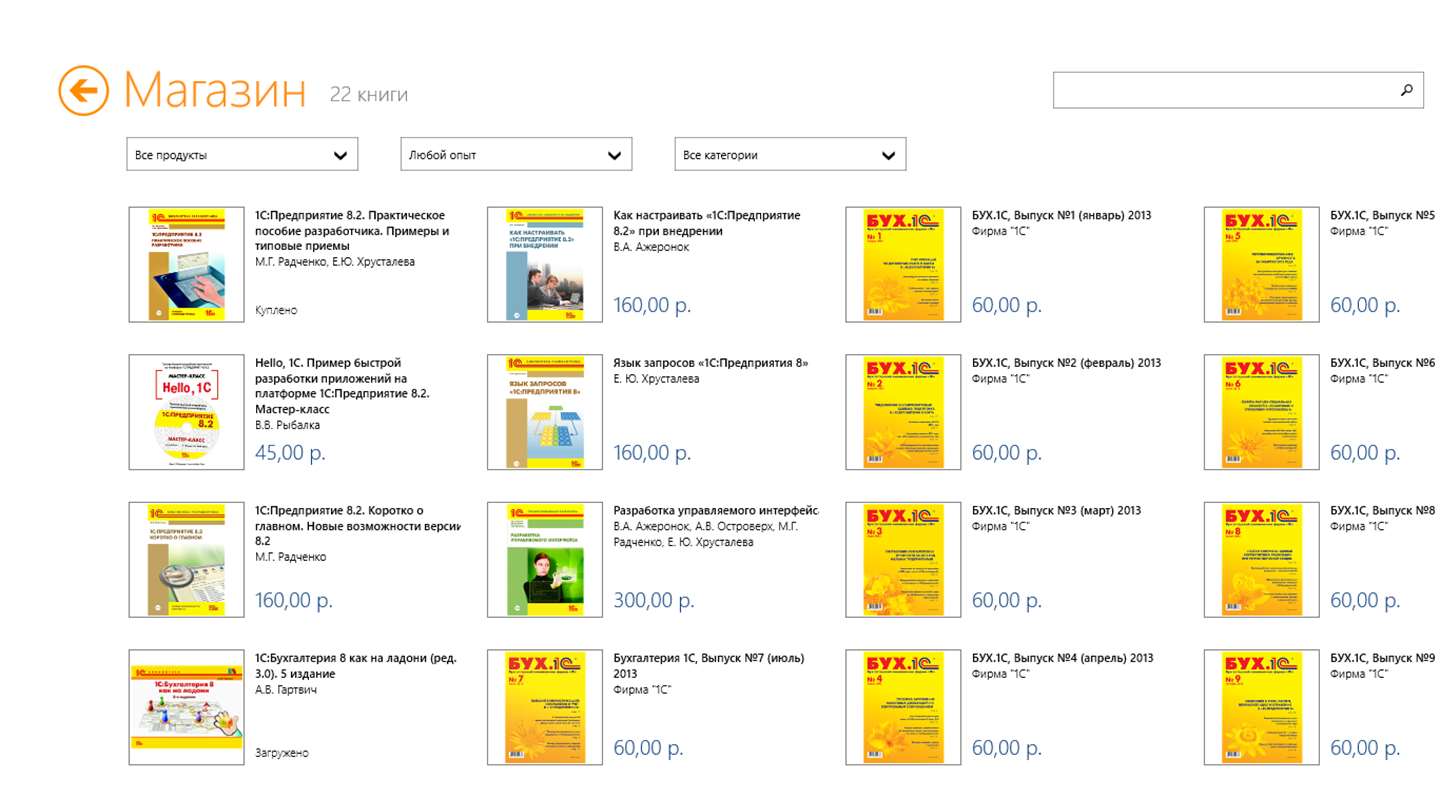Click author 'А.В. Гартвич'
This screenshot has width=1440, height=810.
coord(286,689)
